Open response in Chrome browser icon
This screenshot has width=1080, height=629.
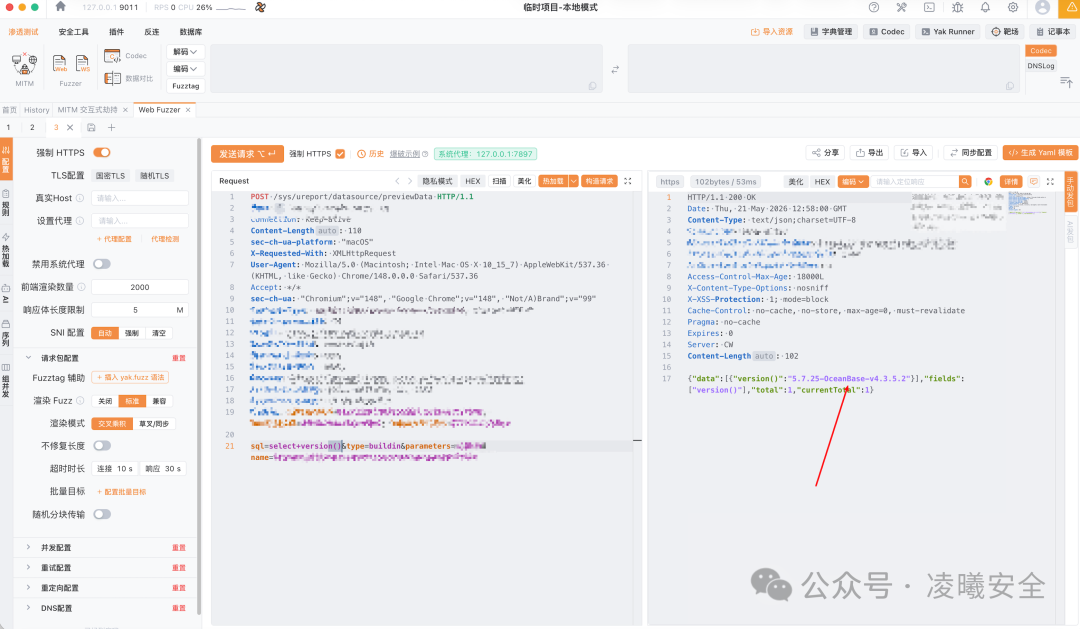988,181
